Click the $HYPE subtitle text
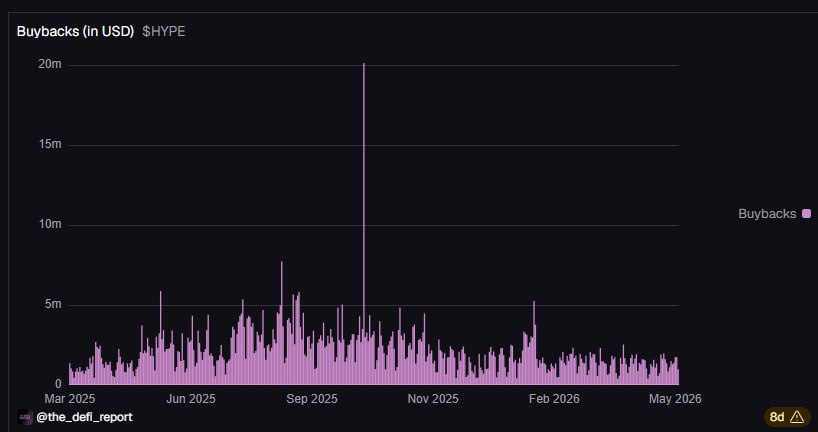The height and width of the screenshot is (432, 818). 164,31
